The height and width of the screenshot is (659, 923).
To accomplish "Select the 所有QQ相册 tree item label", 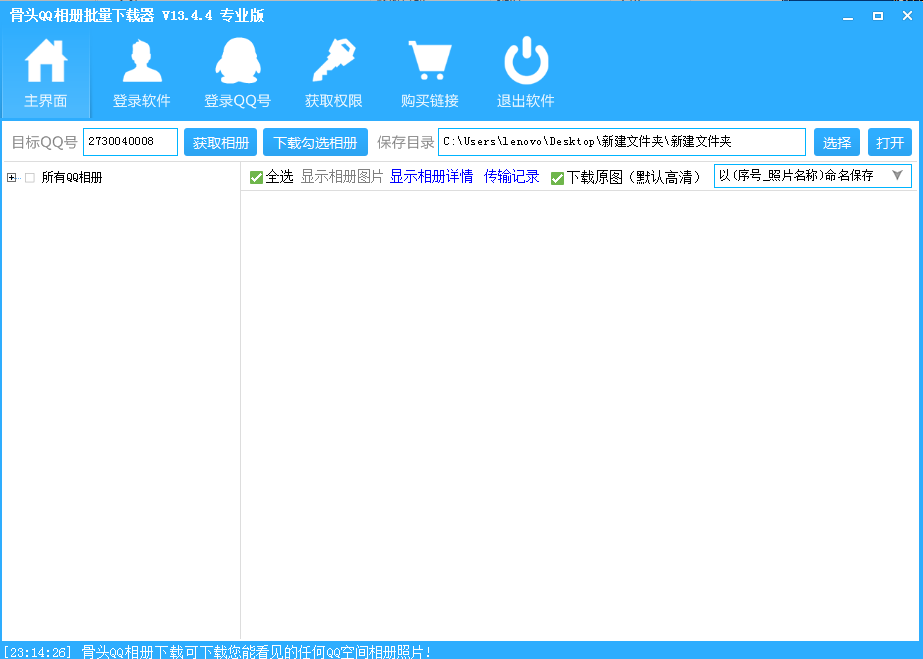I will (x=72, y=178).
